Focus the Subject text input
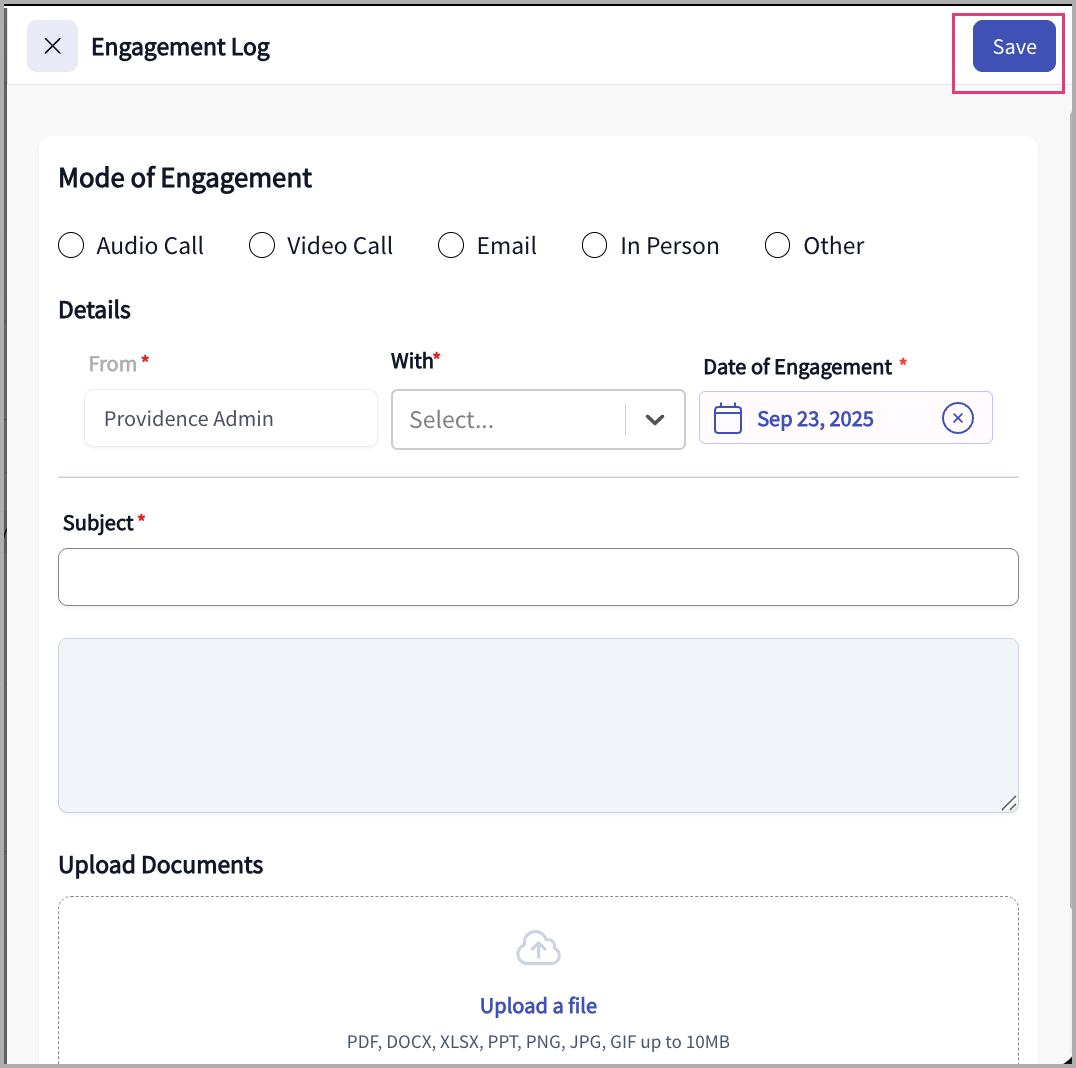The height and width of the screenshot is (1068, 1076). tap(538, 577)
